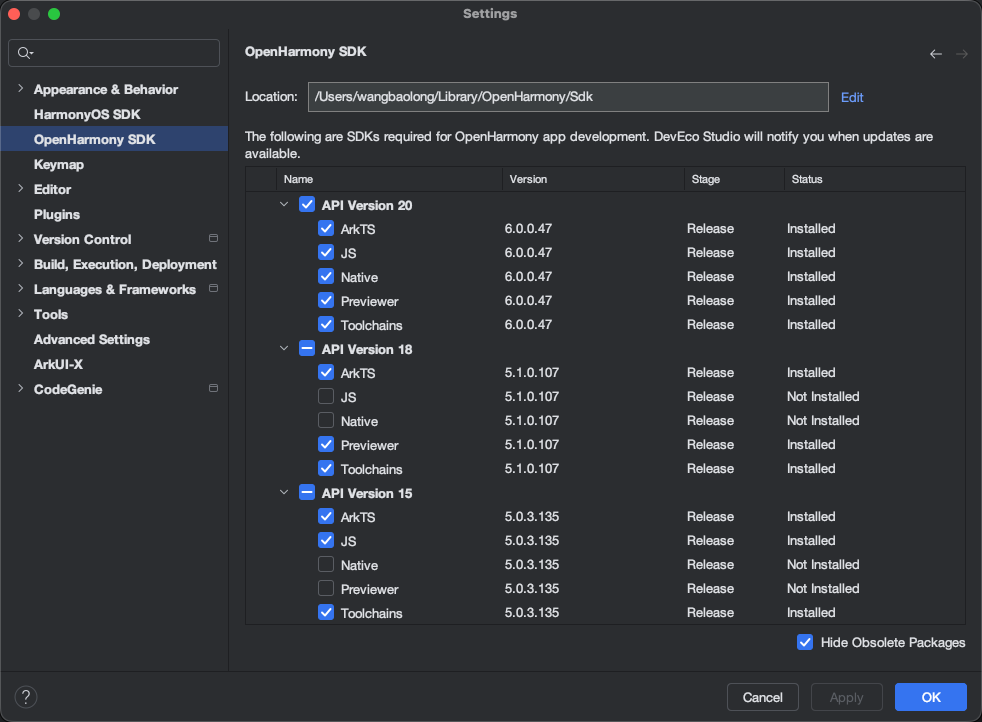Uncheck JS 5.0.3.135 checkbox
Image resolution: width=982 pixels, height=722 pixels.
coord(326,540)
